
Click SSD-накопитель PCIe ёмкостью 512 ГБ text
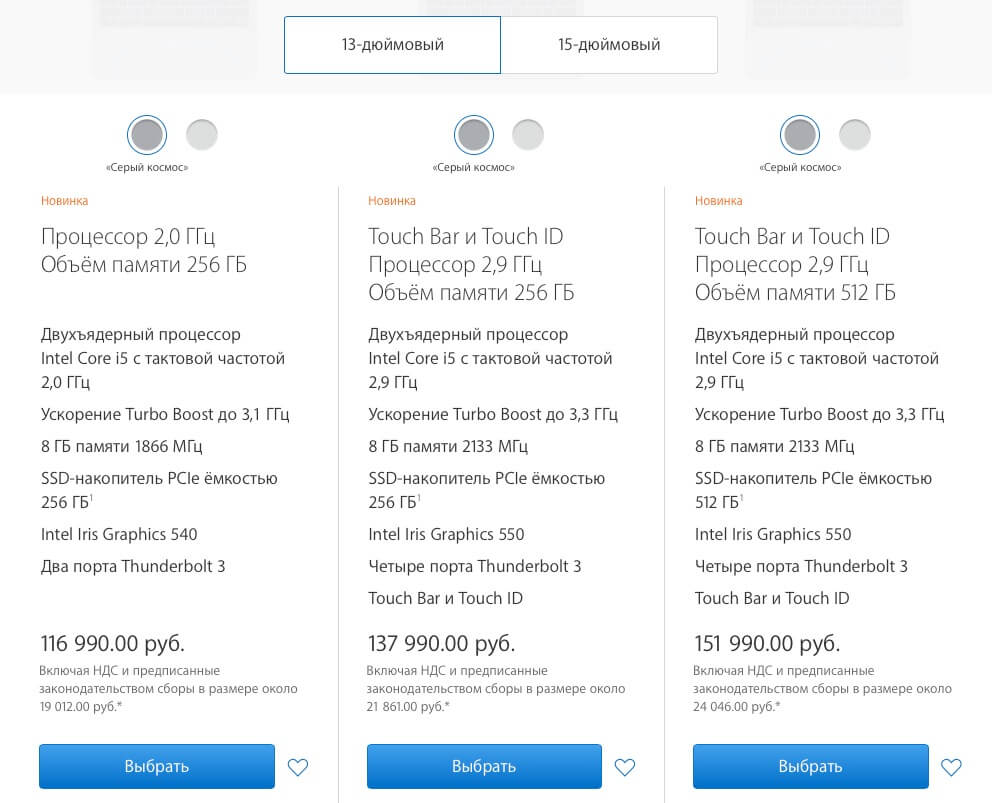coord(814,490)
